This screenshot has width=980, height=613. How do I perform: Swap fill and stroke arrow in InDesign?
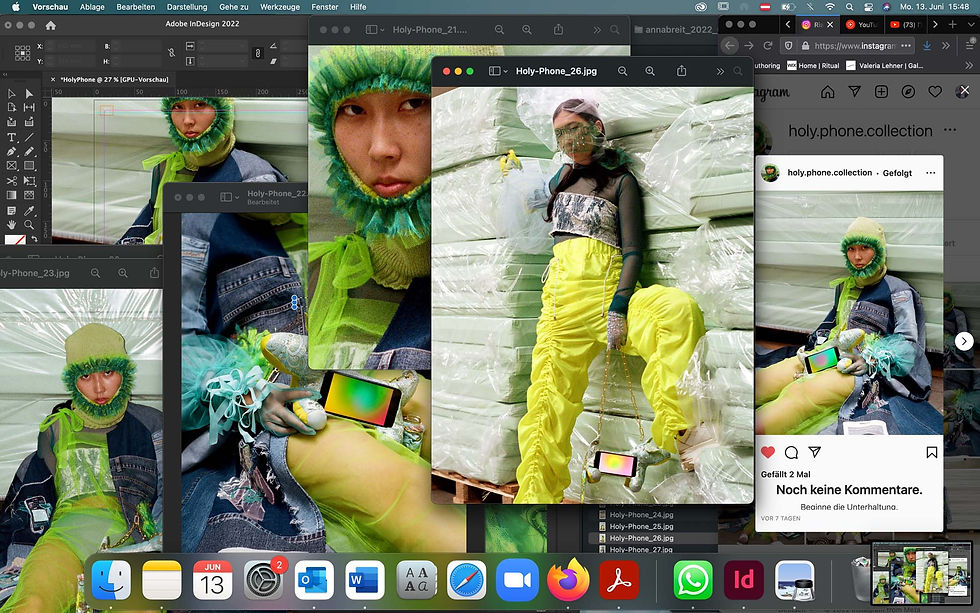(x=34, y=239)
